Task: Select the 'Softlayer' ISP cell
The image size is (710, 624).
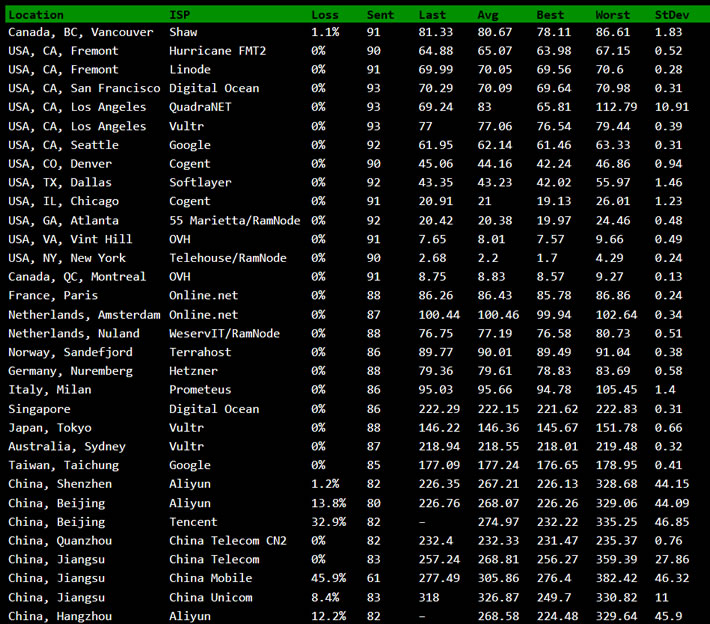Action: tap(200, 182)
